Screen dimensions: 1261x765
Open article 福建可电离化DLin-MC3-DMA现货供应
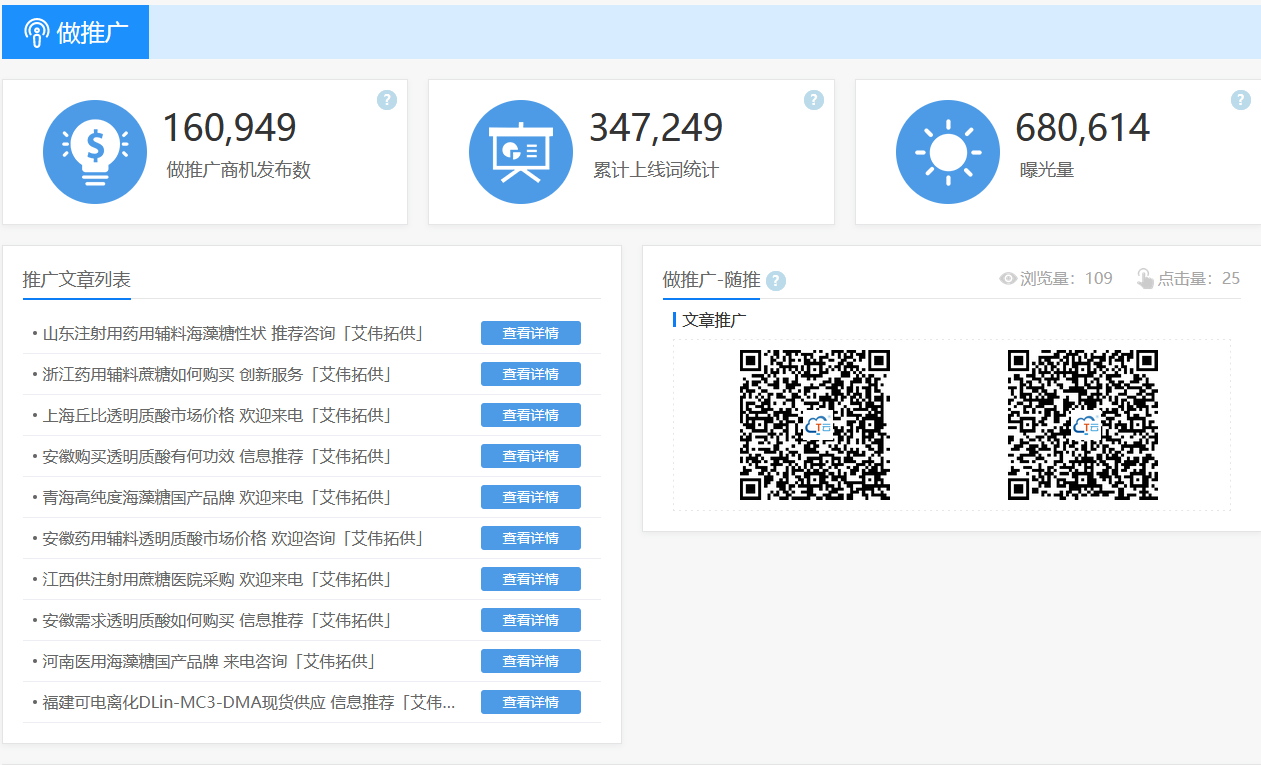249,702
